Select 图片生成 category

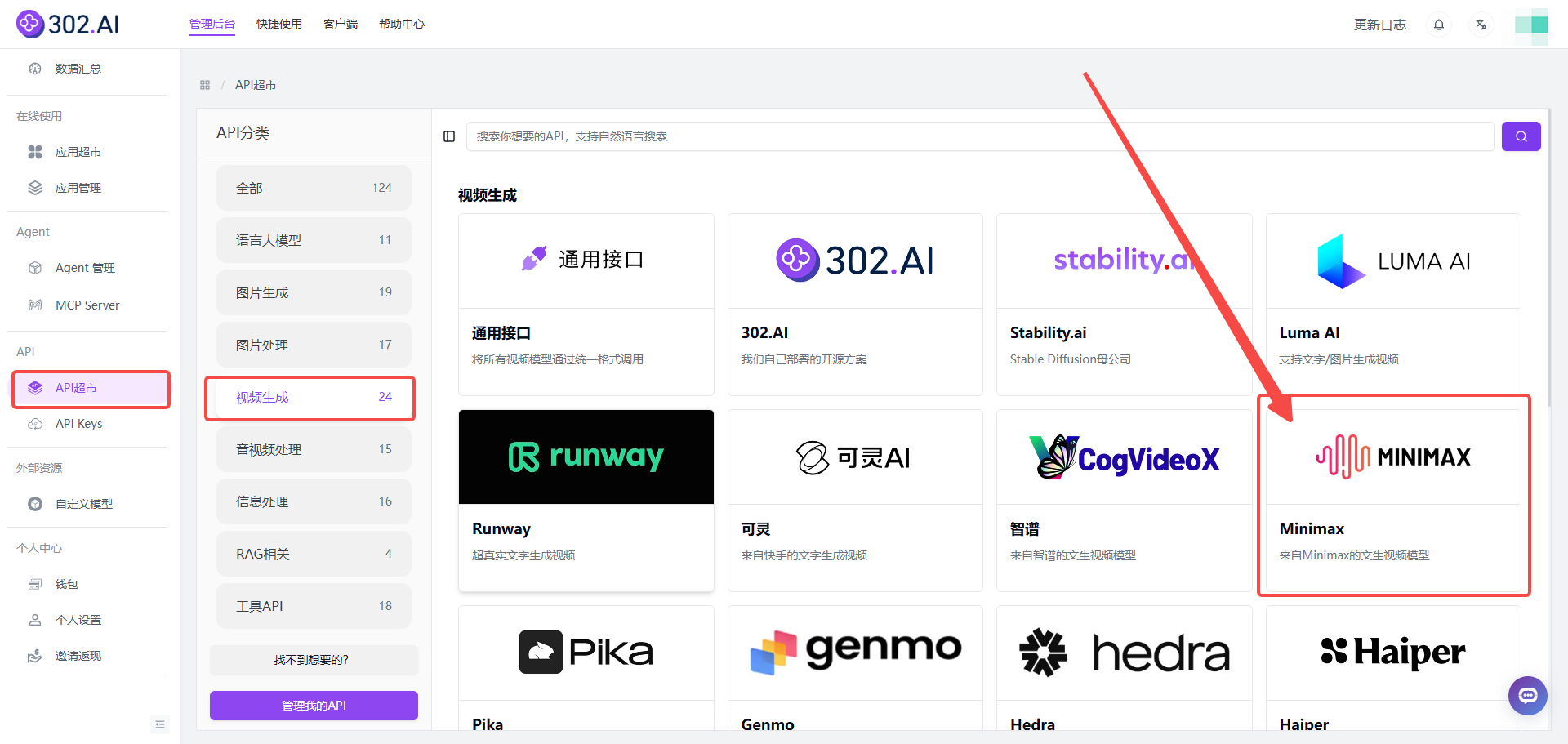click(314, 292)
